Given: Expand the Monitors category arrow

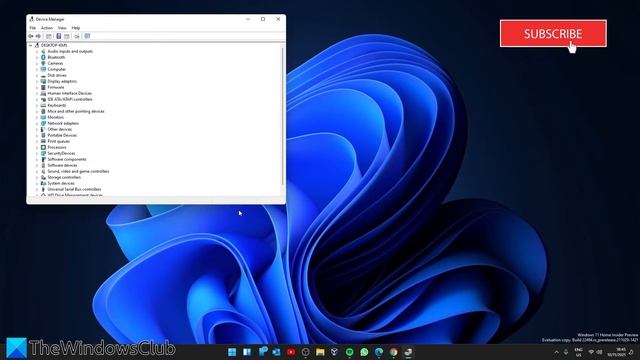Looking at the screenshot, I should (37, 118).
